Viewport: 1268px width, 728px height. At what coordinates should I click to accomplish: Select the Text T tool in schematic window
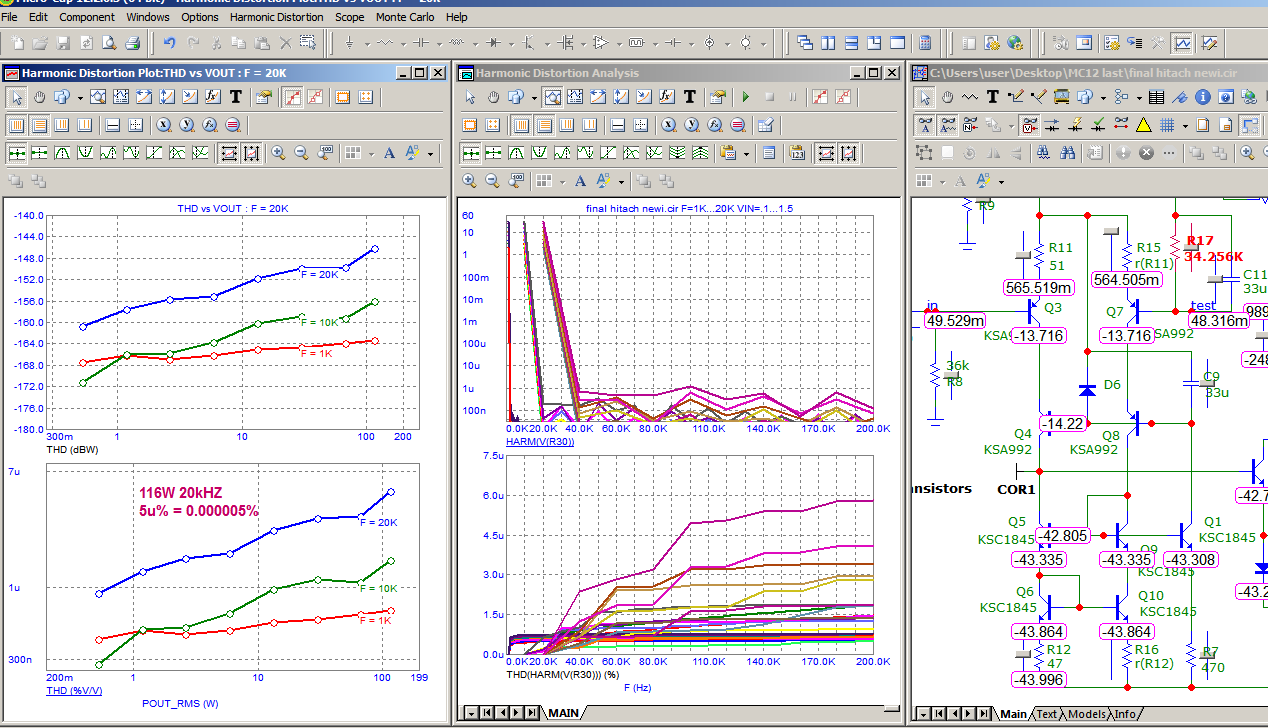tap(993, 97)
